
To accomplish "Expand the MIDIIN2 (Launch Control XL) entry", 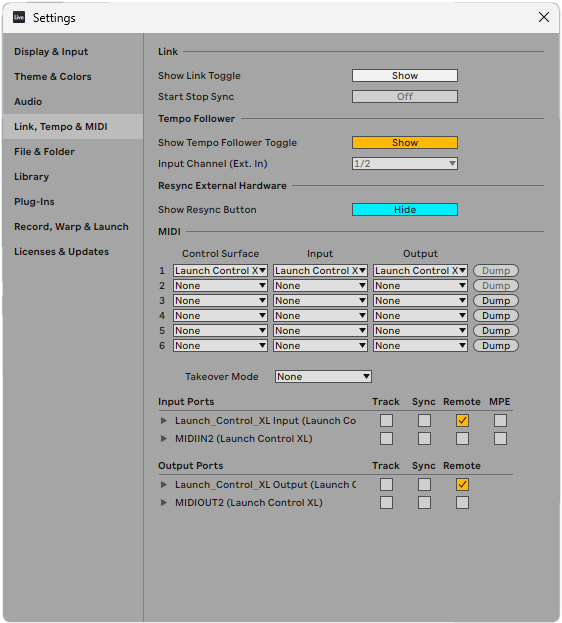I will click(163, 439).
